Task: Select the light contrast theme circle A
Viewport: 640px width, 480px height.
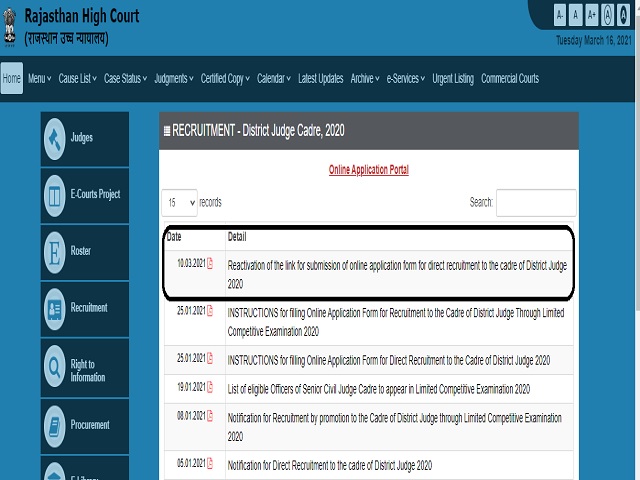Action: coord(607,16)
